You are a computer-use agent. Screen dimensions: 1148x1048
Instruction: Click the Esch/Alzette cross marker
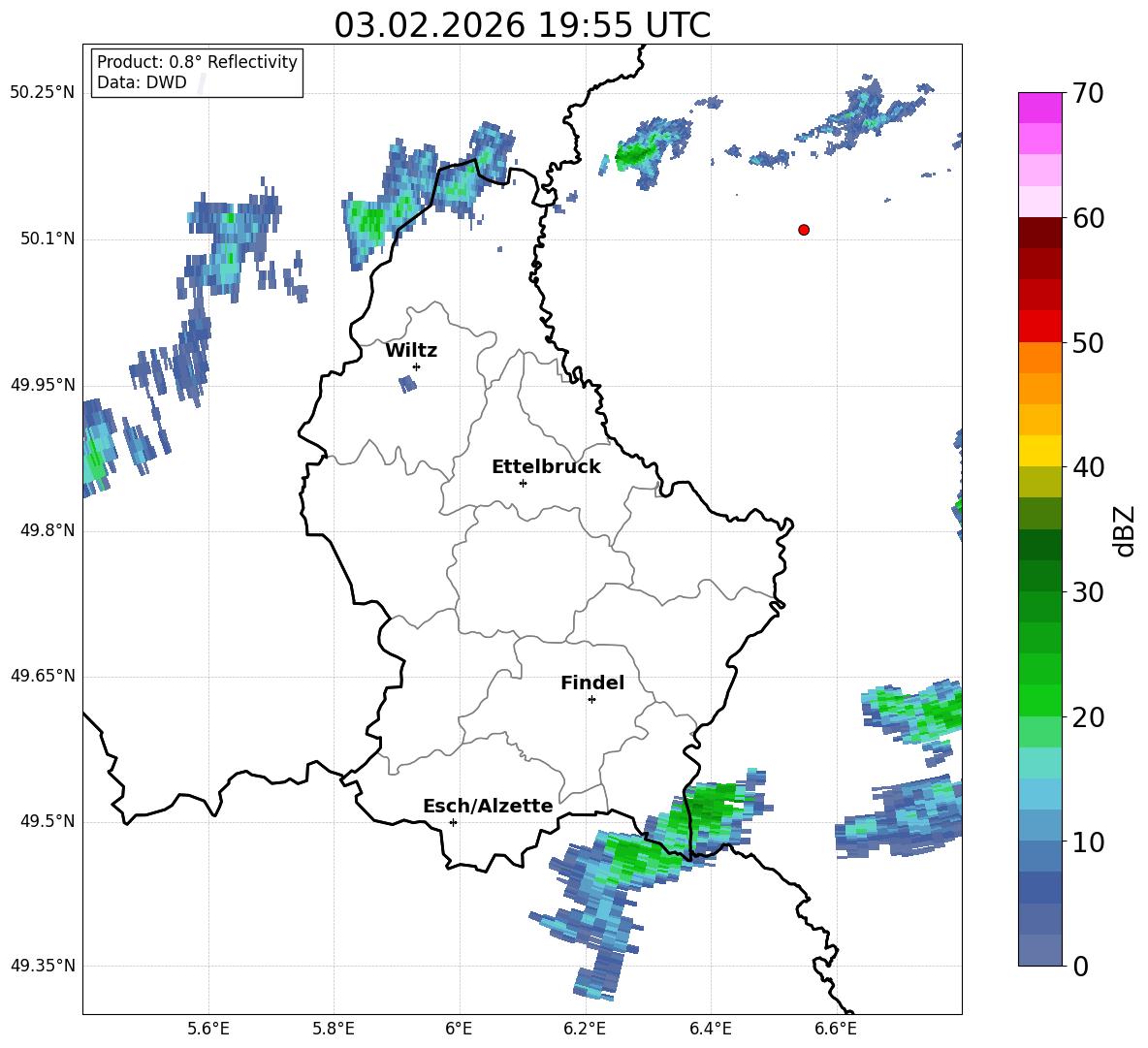[x=453, y=822]
